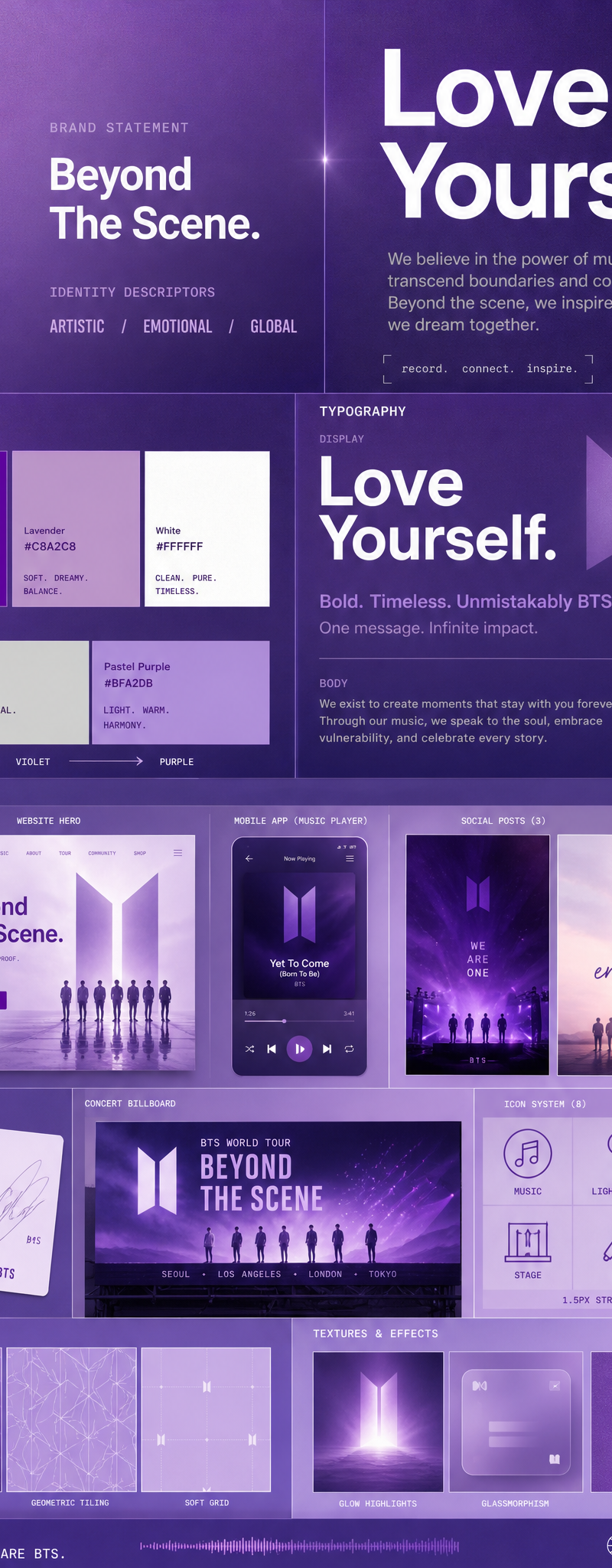The image size is (612, 1568).
Task: Click the back arrow in the music player
Action: pyautogui.click(x=249, y=858)
